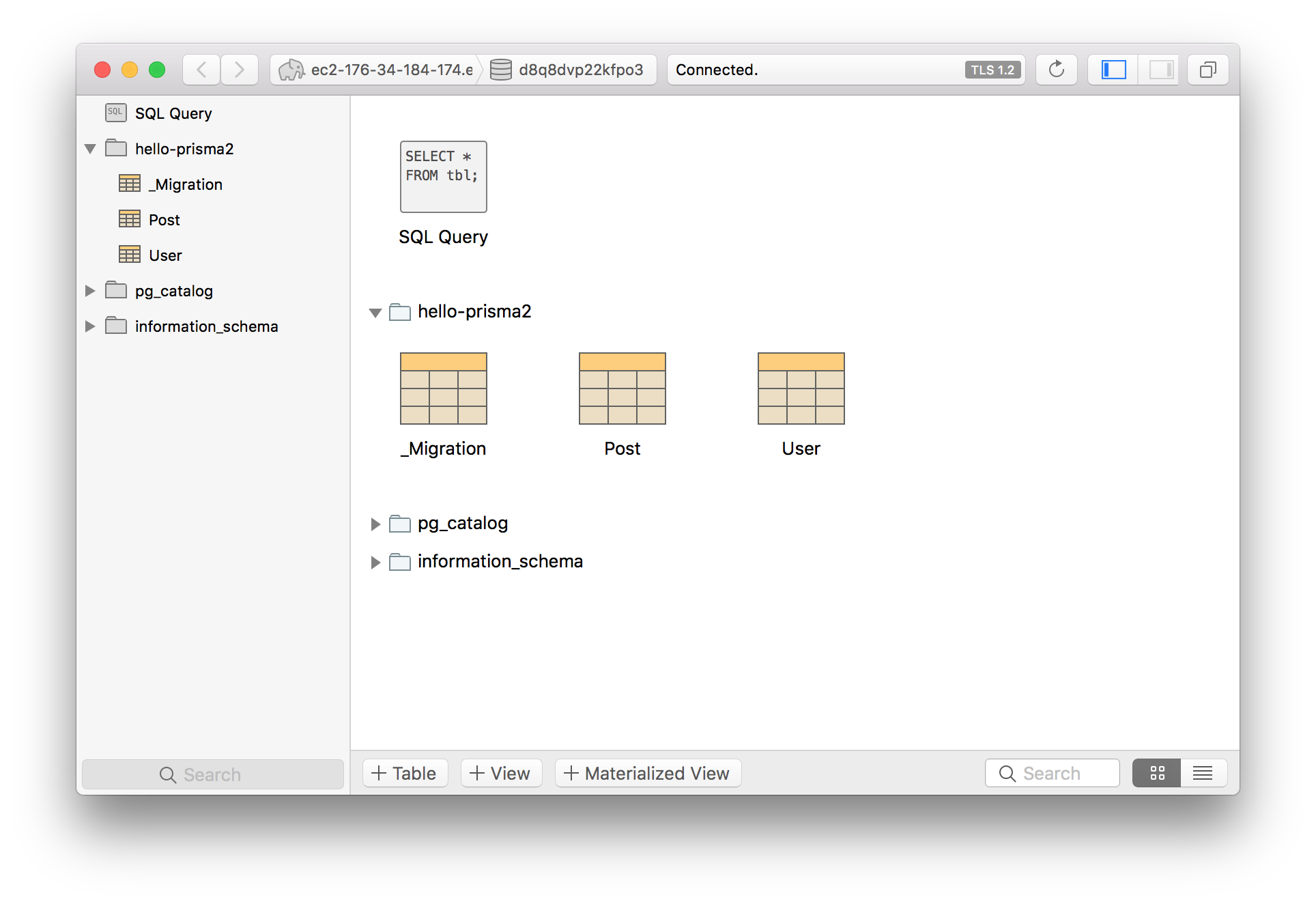Expand pg_catalog schema in sidebar
Image resolution: width=1316 pixels, height=904 pixels.
point(90,291)
